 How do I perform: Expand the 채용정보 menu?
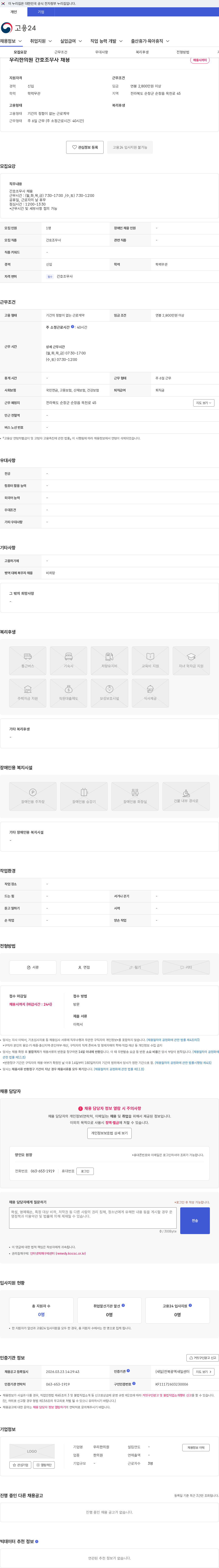tap(11, 41)
